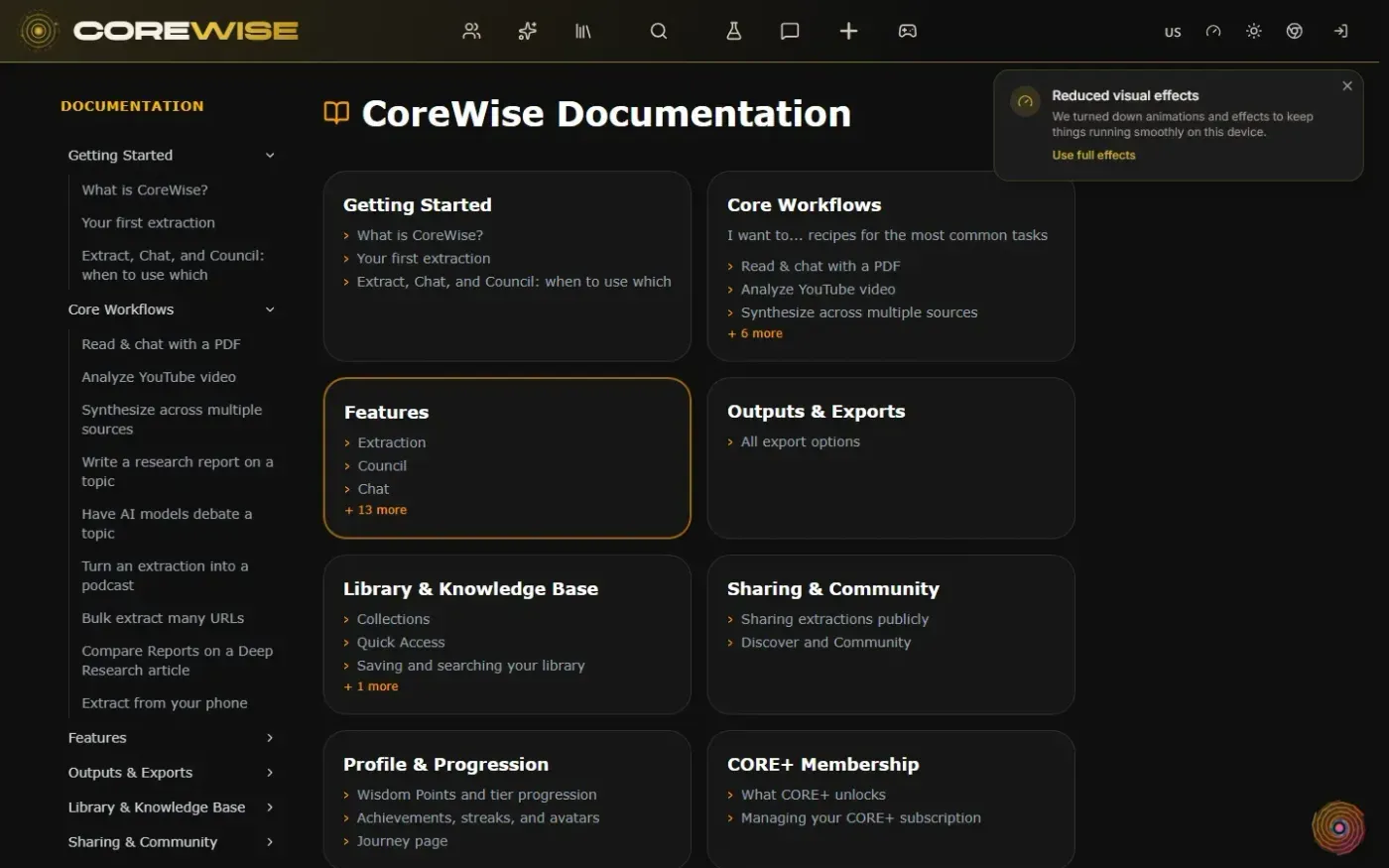Open sidebar item Extract from your phone
1389x868 pixels.
pos(165,703)
